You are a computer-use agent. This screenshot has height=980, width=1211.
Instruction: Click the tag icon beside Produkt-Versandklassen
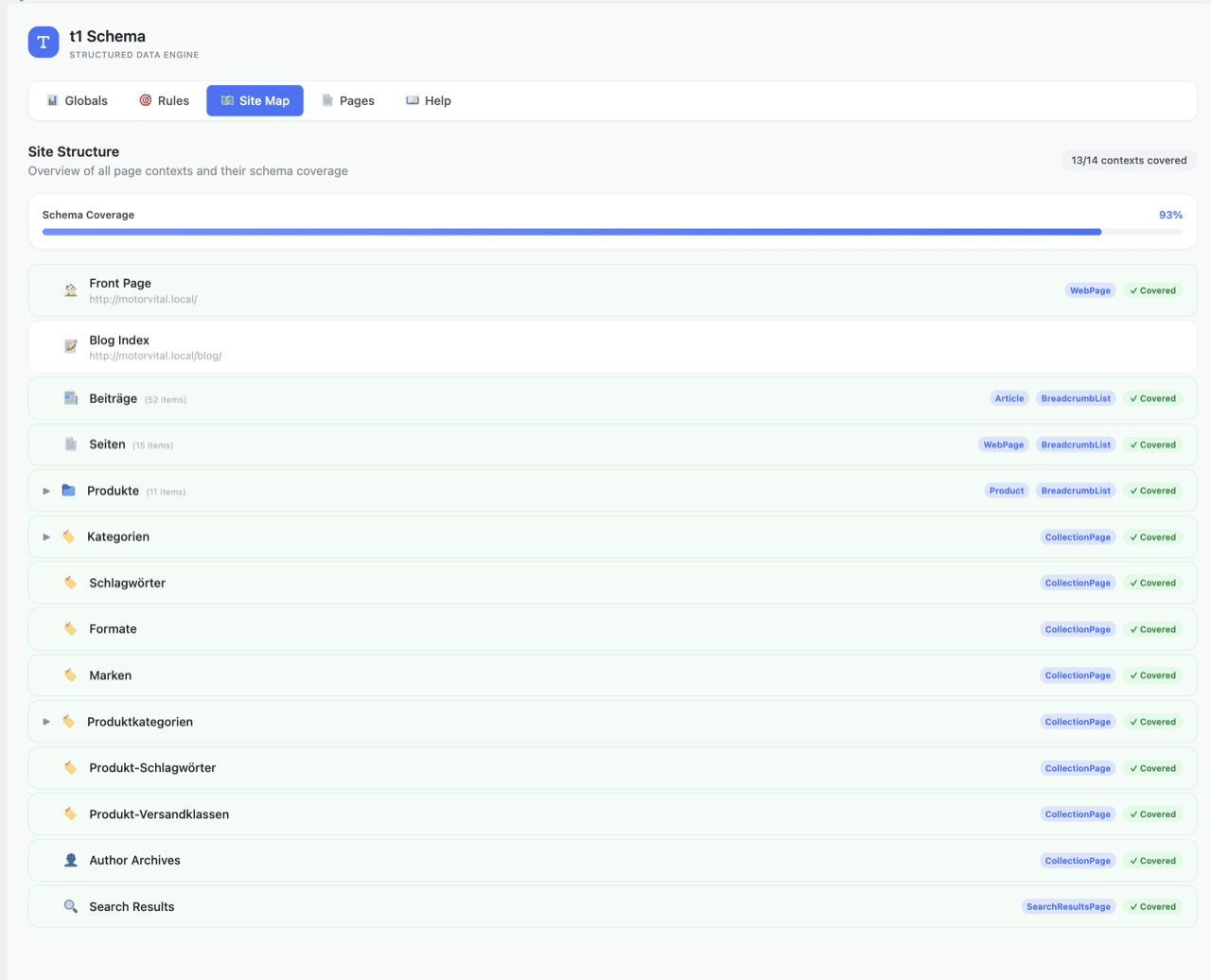tap(71, 814)
